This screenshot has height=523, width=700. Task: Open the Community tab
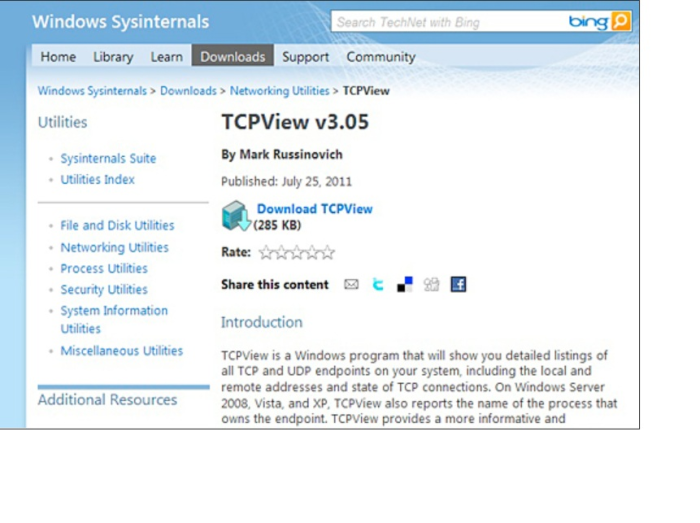[381, 57]
